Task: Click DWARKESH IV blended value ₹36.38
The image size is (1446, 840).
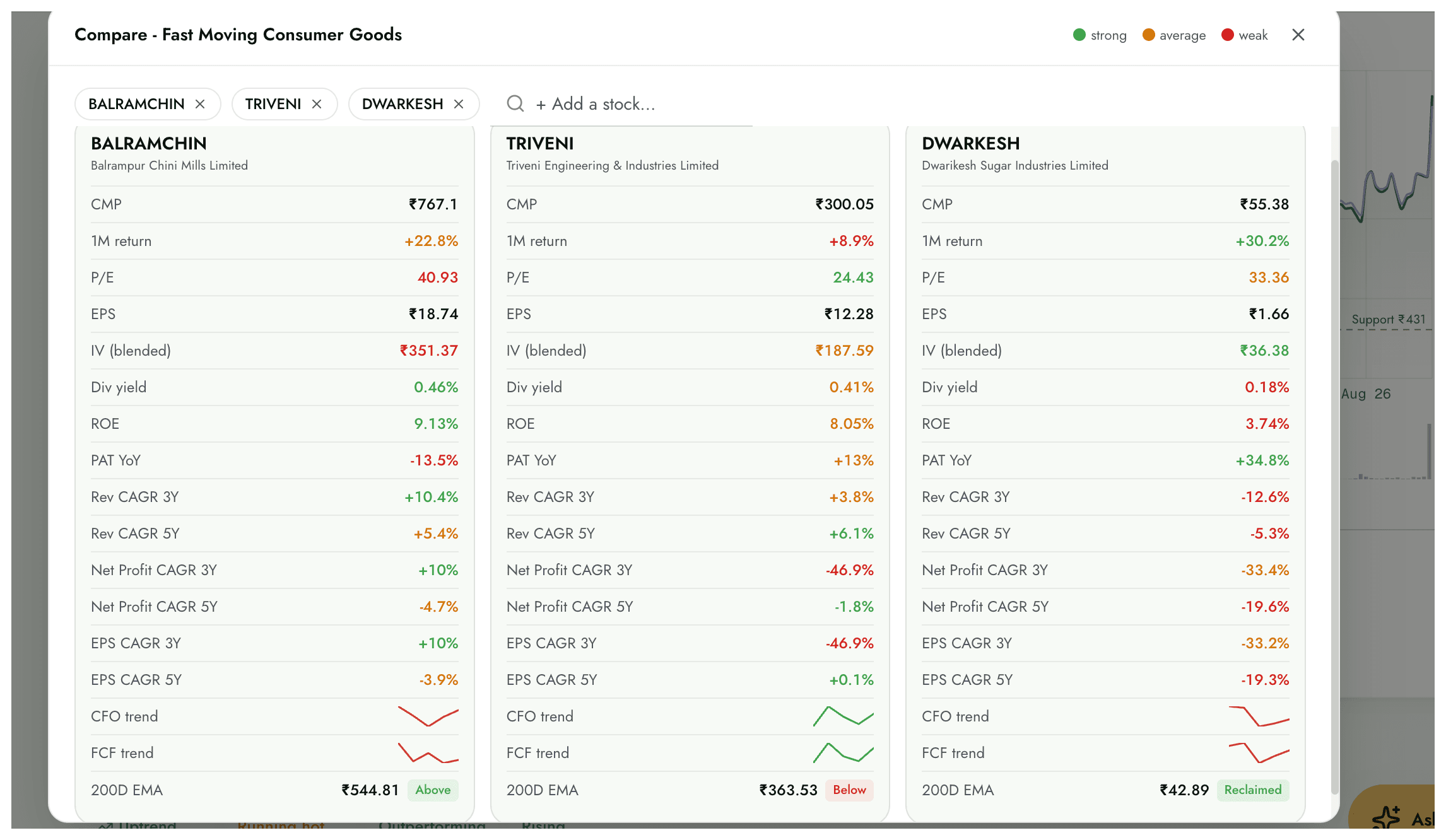Action: click(x=1264, y=351)
